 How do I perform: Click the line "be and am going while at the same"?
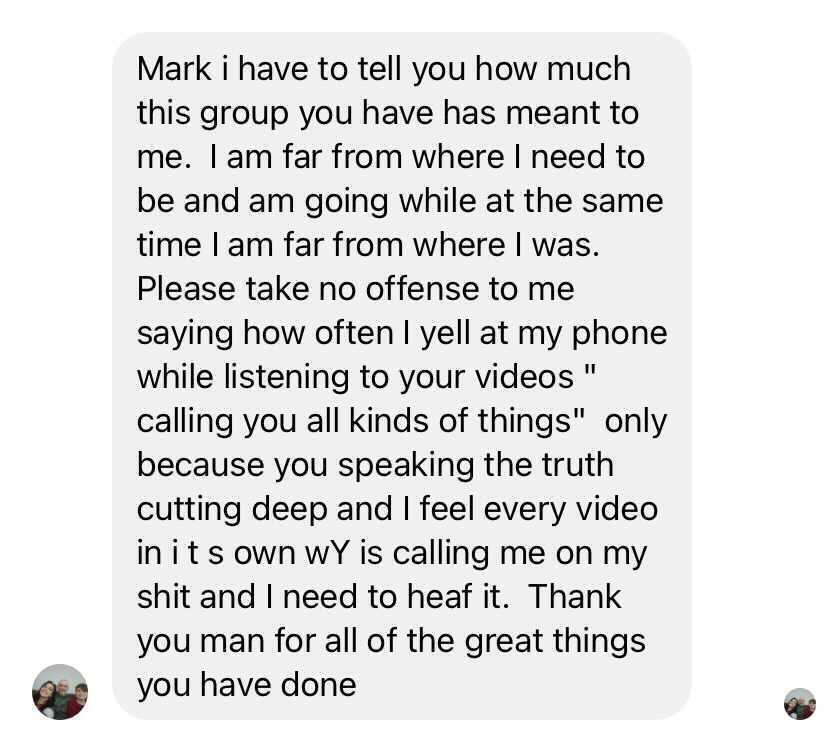click(400, 202)
